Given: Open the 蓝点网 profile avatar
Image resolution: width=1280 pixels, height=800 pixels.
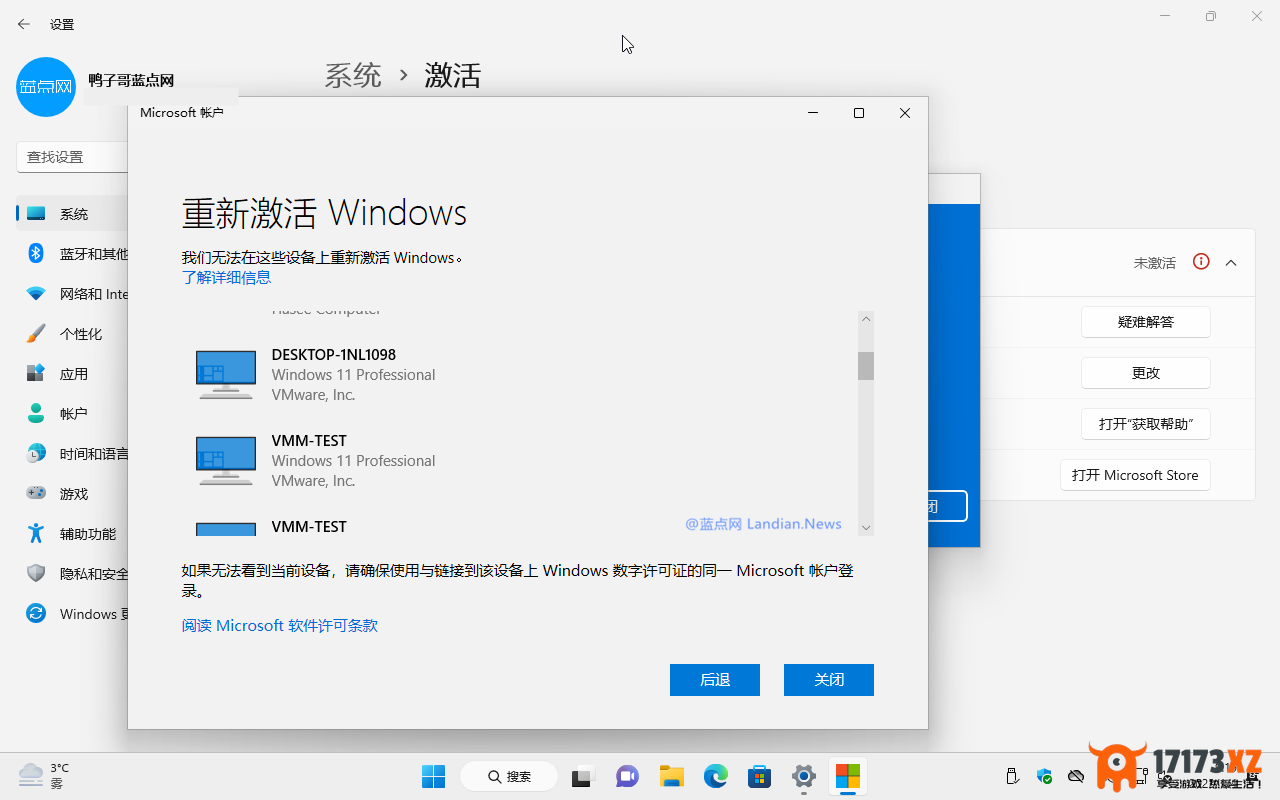Looking at the screenshot, I should pyautogui.click(x=46, y=87).
